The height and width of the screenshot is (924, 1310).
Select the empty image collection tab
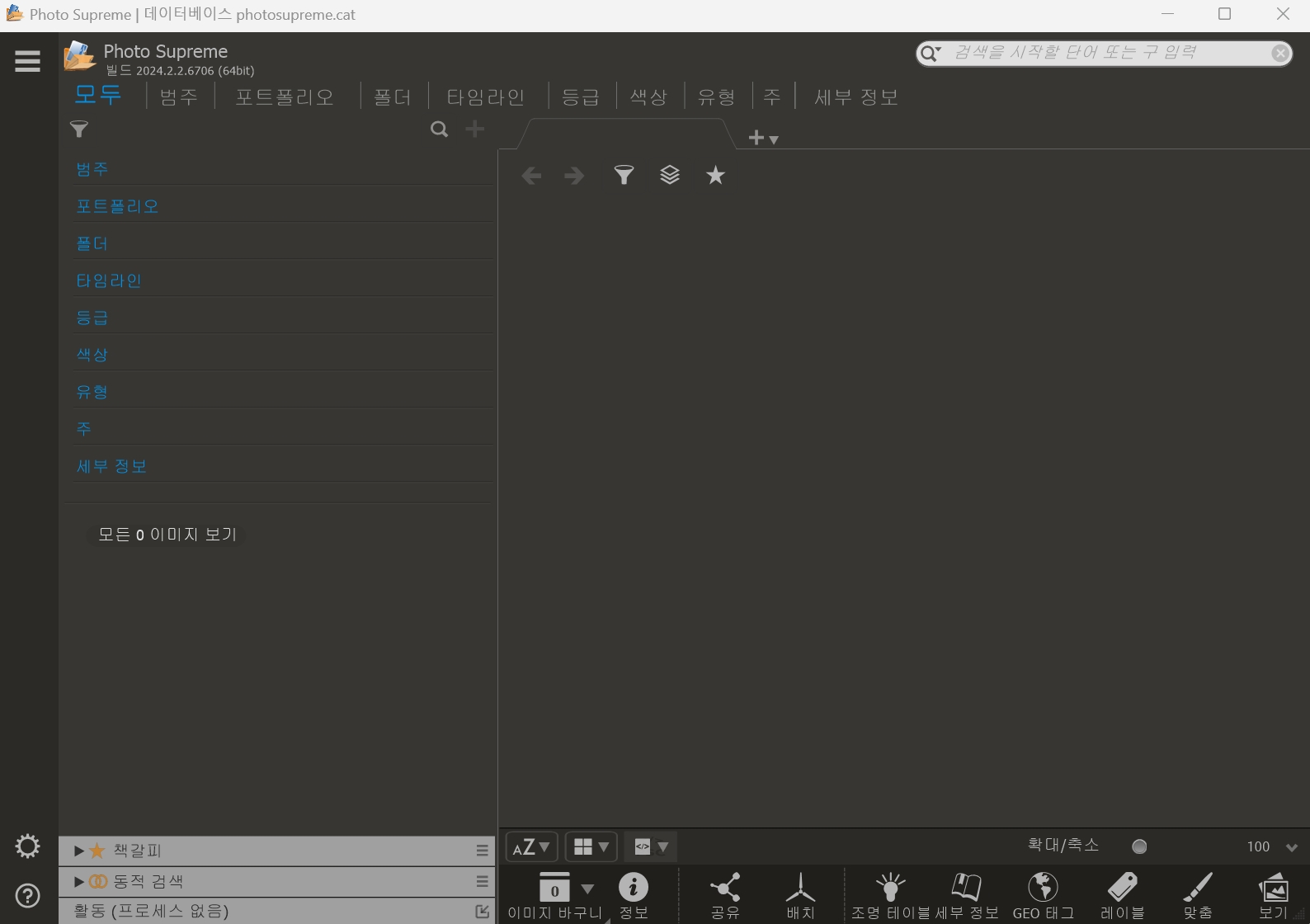click(626, 134)
